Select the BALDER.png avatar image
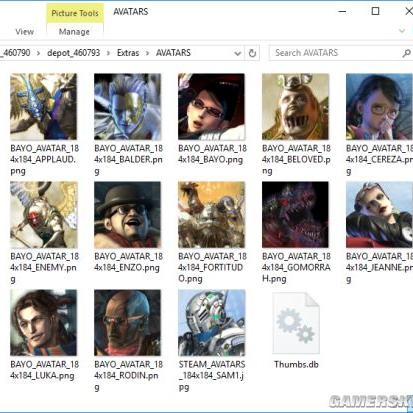 tap(128, 107)
